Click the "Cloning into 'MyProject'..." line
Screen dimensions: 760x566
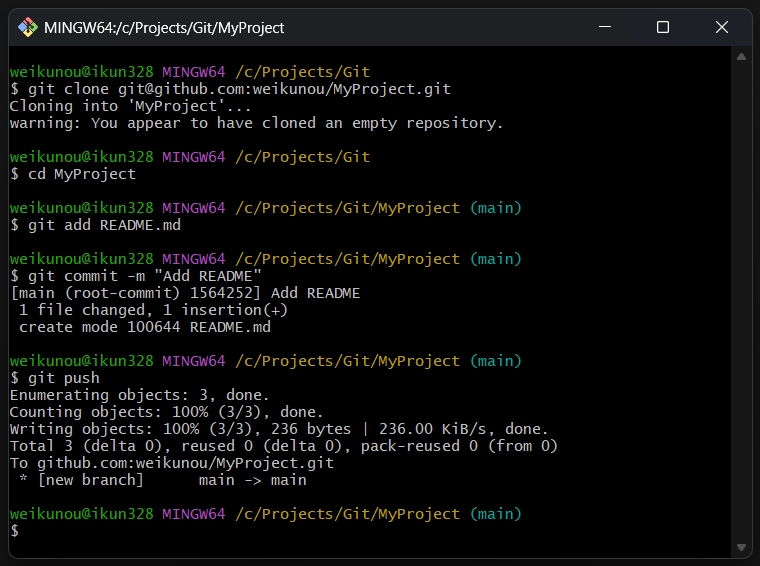tap(130, 106)
